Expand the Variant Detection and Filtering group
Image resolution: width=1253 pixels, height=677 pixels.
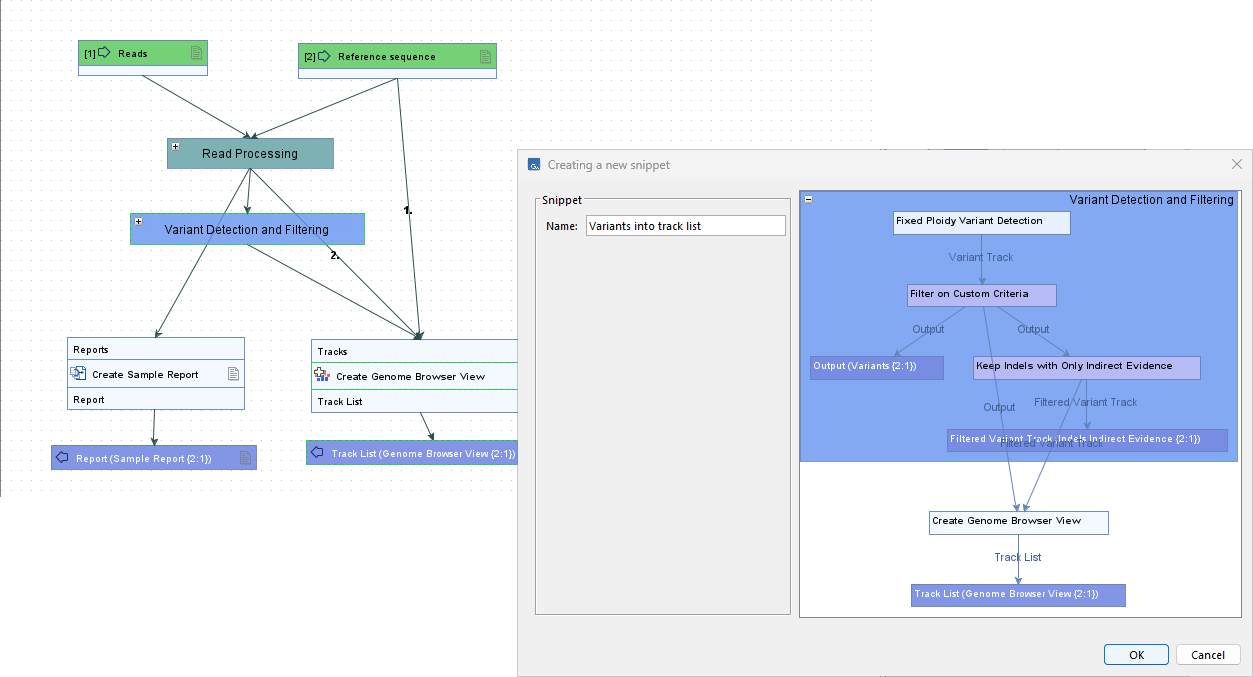coord(138,220)
